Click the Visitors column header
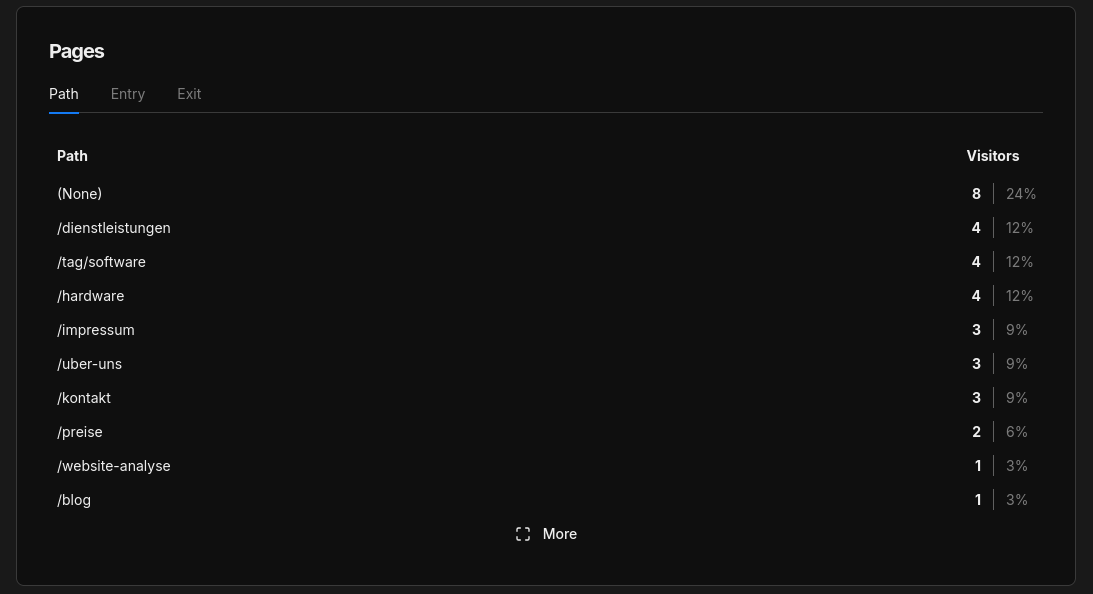Image resolution: width=1093 pixels, height=594 pixels. [x=992, y=156]
